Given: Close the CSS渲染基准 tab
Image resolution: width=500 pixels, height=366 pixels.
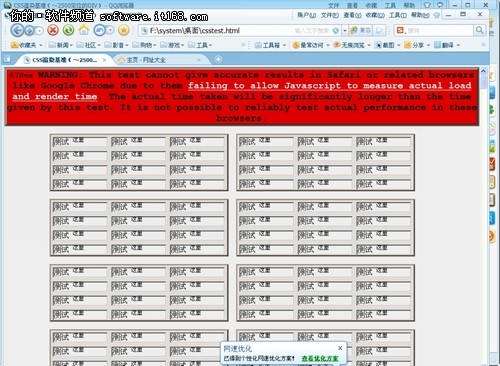Looking at the screenshot, I should [104, 60].
